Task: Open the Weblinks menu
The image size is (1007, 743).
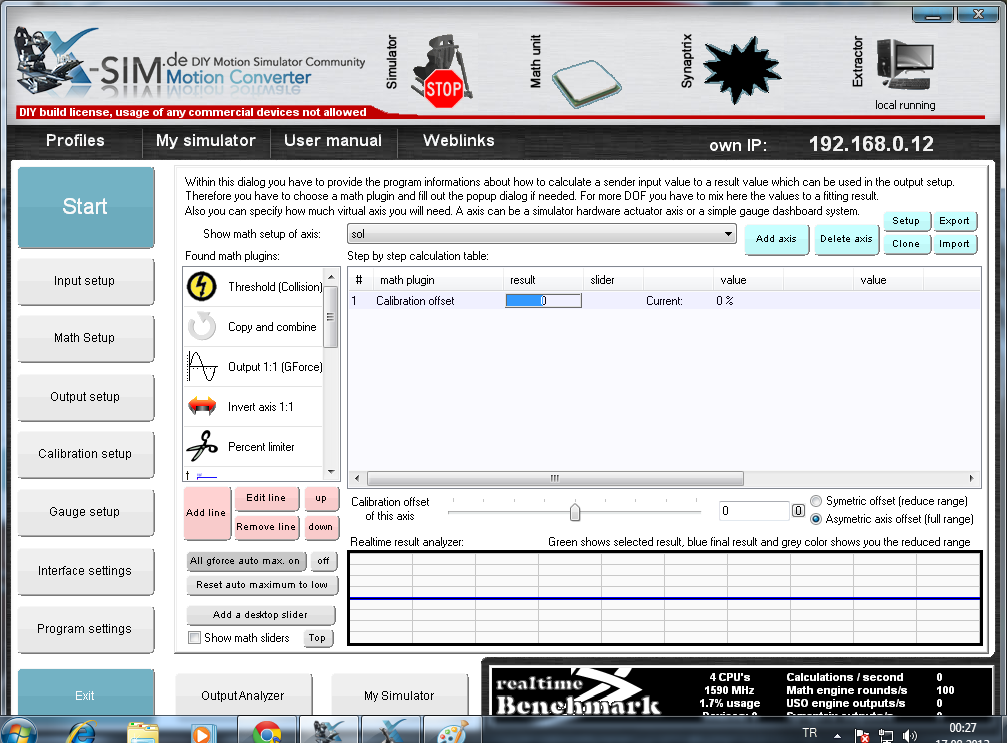Action: [x=459, y=141]
